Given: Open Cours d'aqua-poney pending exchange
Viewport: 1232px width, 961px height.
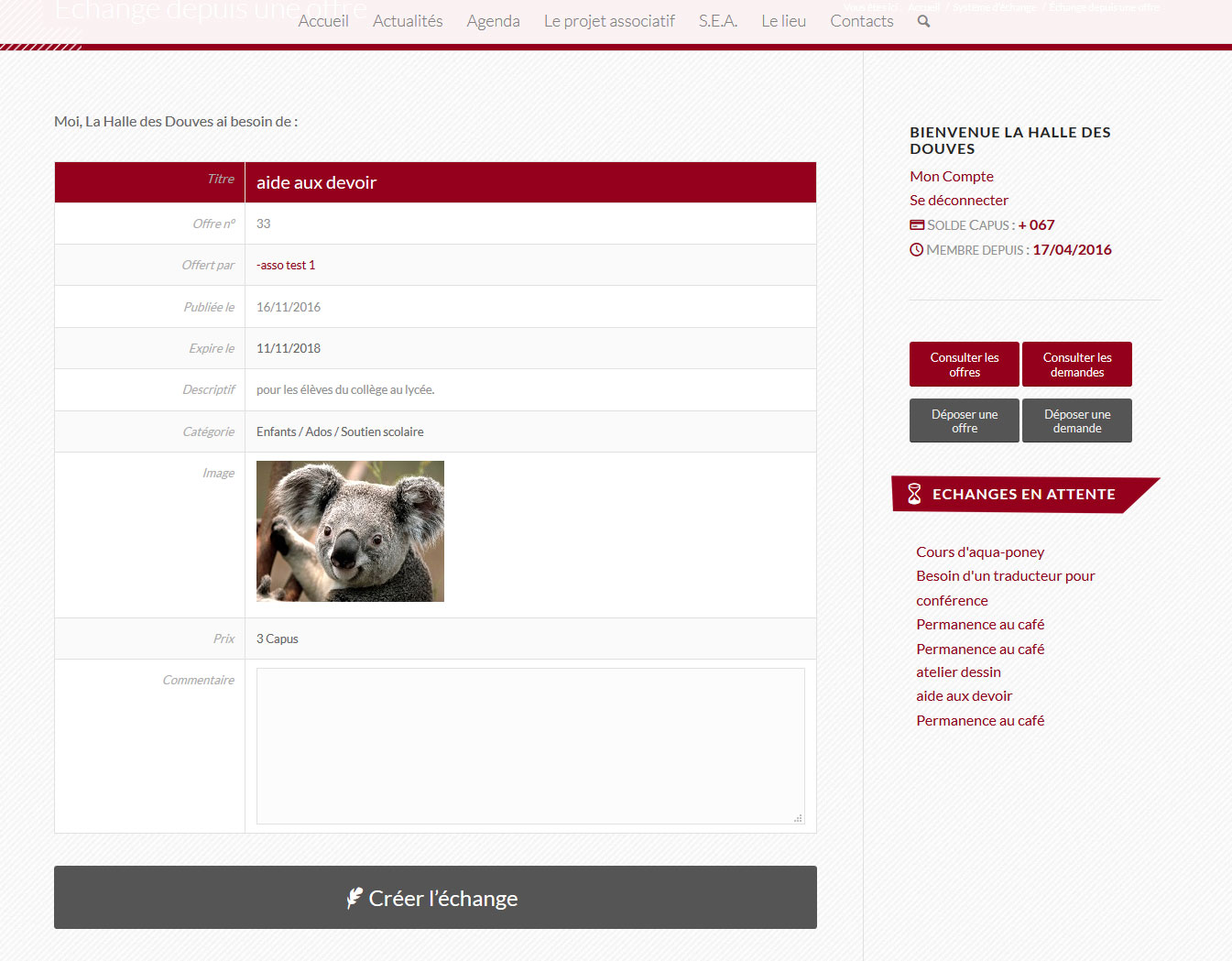Looking at the screenshot, I should [x=980, y=551].
